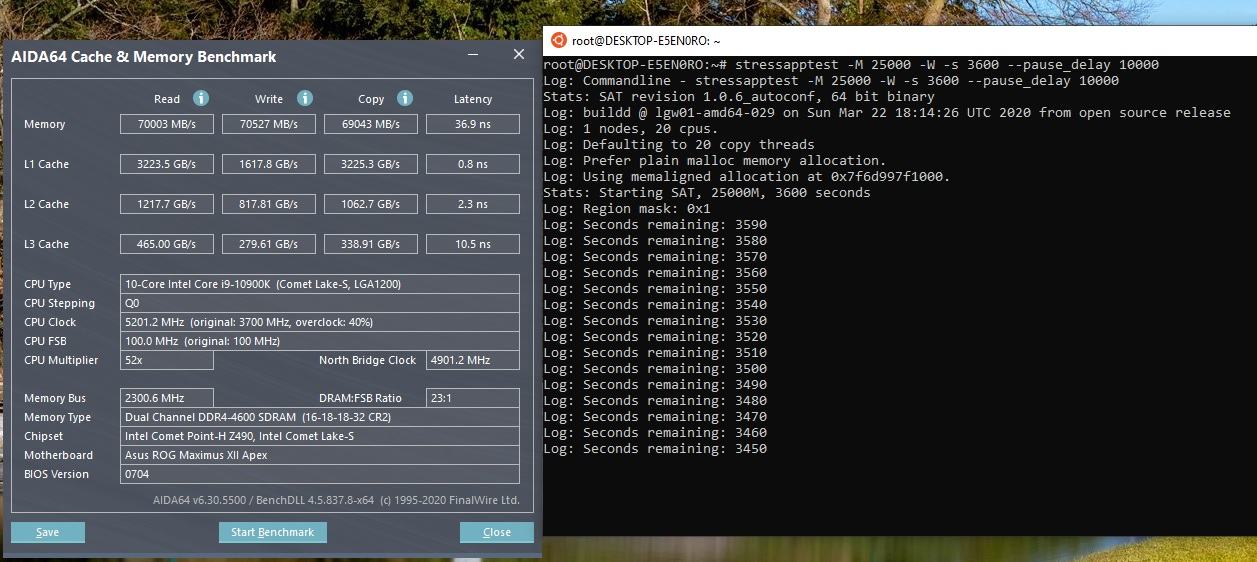This screenshot has height=562, width=1257.
Task: Click DRAM:FSB Ratio value 23:1
Action: click(x=473, y=398)
